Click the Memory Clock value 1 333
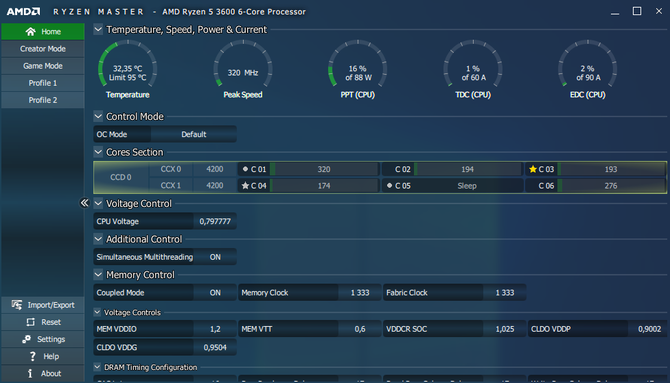 [x=360, y=293]
